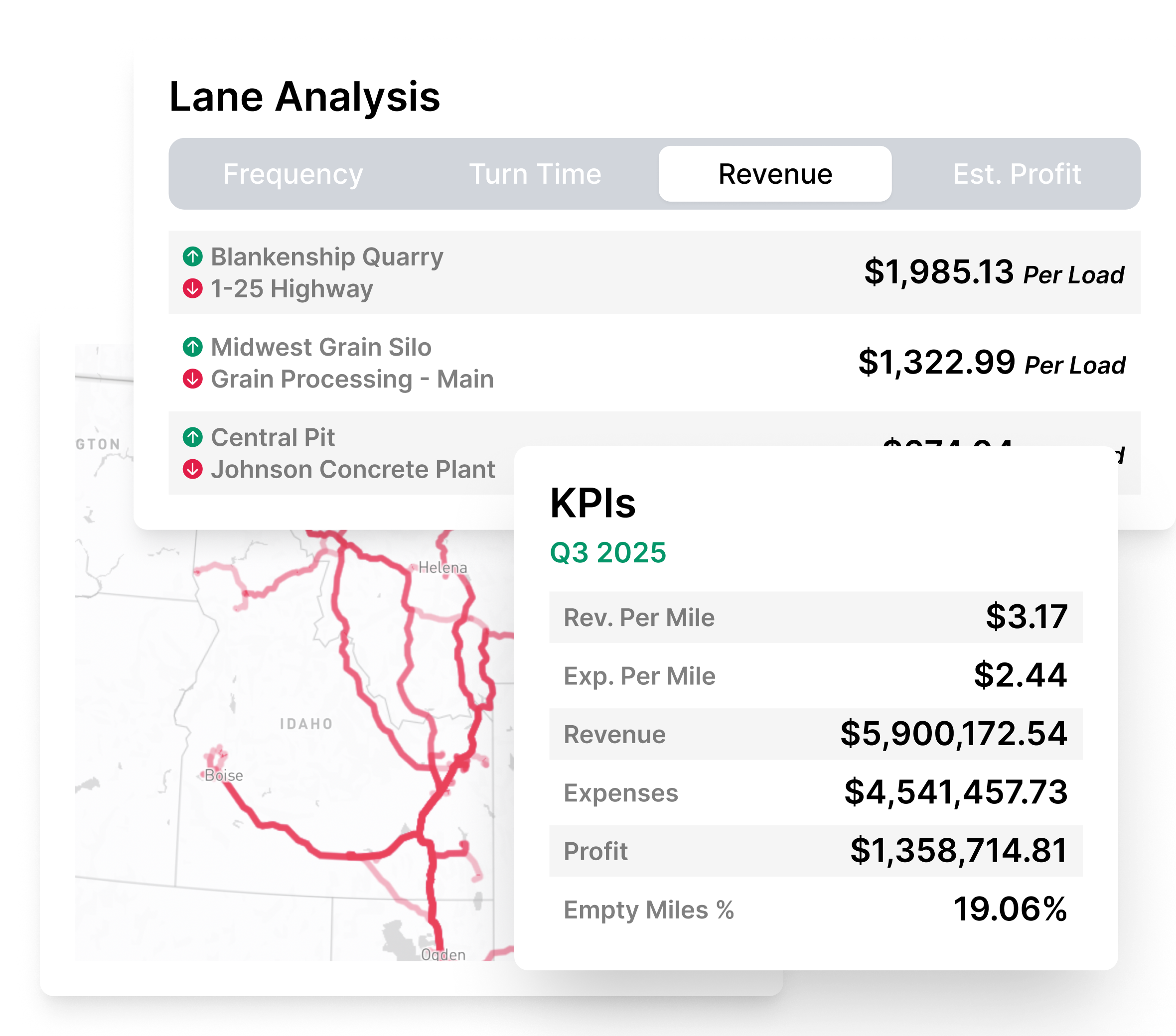Select the Revenue $5,900,172.54 KPI row
Viewport: 1176px width, 1036px height.
point(815,734)
